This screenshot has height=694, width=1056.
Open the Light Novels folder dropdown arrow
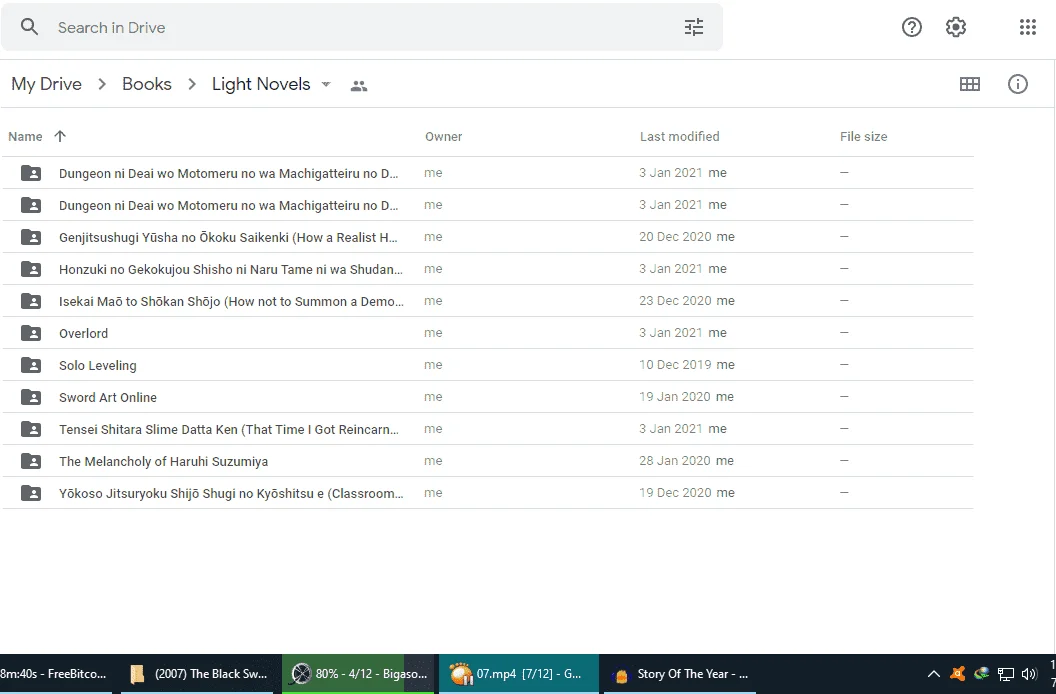pyautogui.click(x=326, y=84)
